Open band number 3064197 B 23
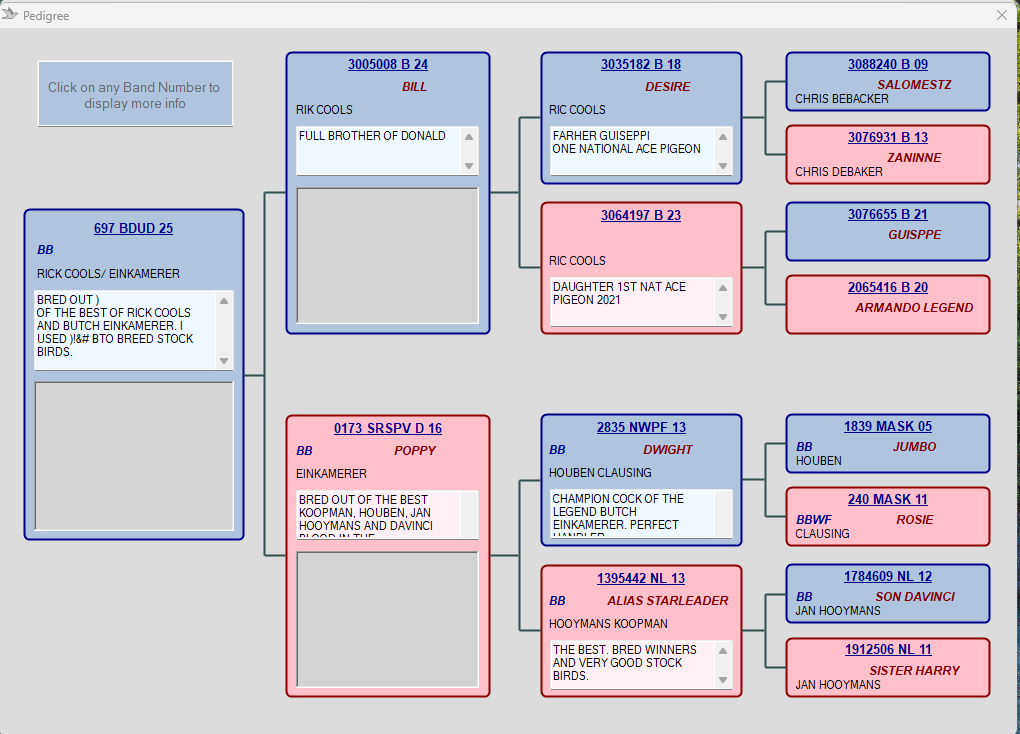This screenshot has width=1020, height=734. [641, 215]
